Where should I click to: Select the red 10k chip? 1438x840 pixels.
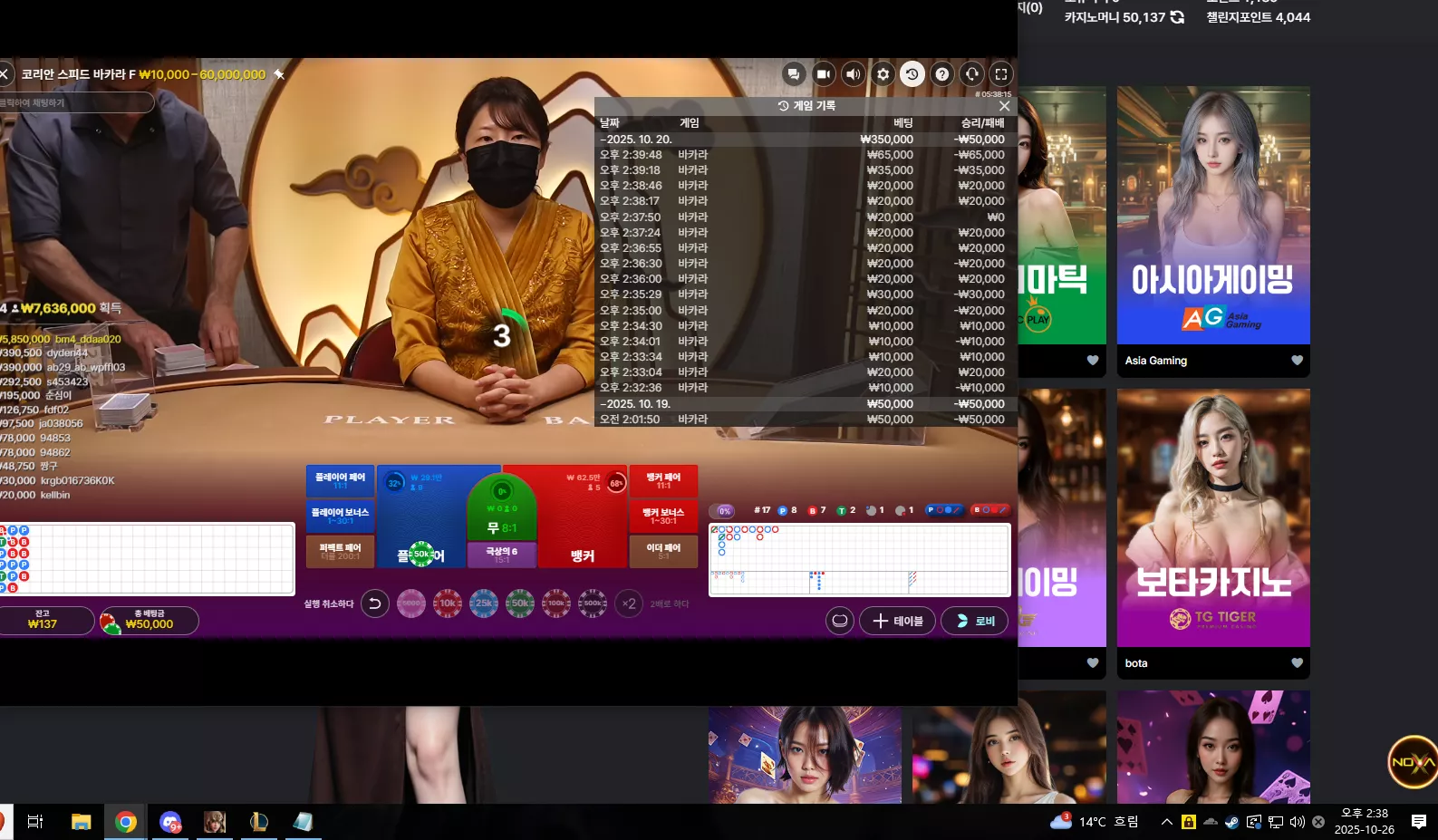(448, 603)
